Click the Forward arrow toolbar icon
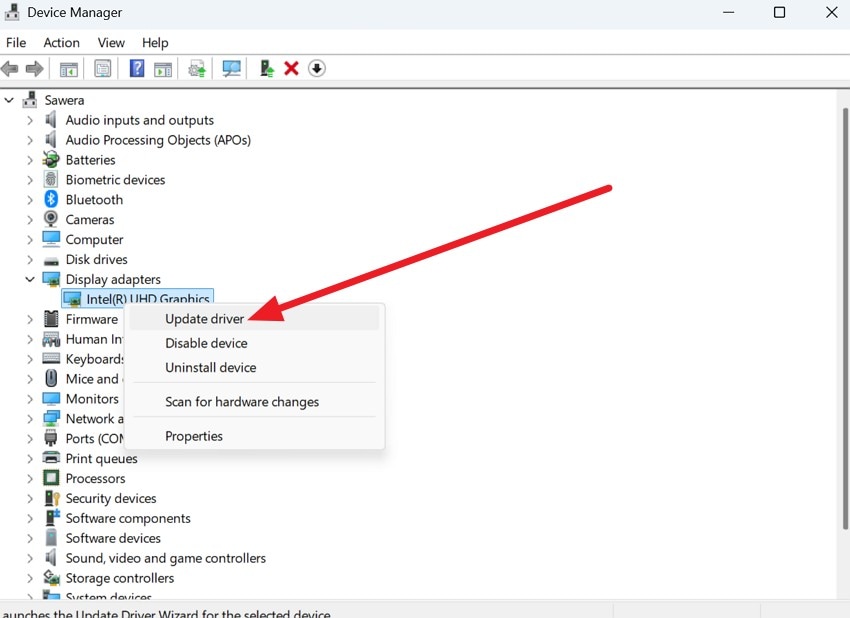The height and width of the screenshot is (618, 850). 35,69
